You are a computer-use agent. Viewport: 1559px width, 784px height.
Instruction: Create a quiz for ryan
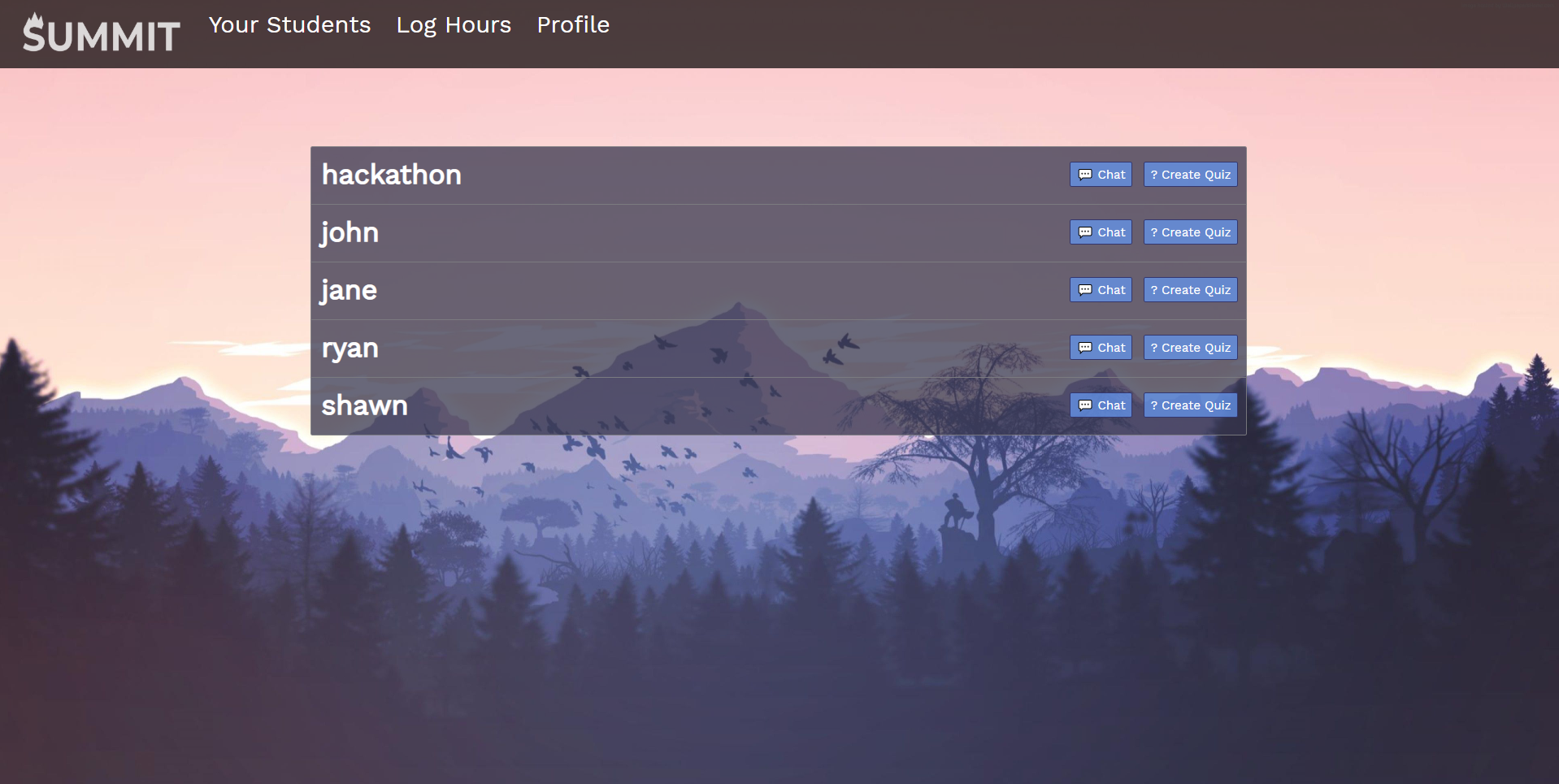click(1190, 348)
